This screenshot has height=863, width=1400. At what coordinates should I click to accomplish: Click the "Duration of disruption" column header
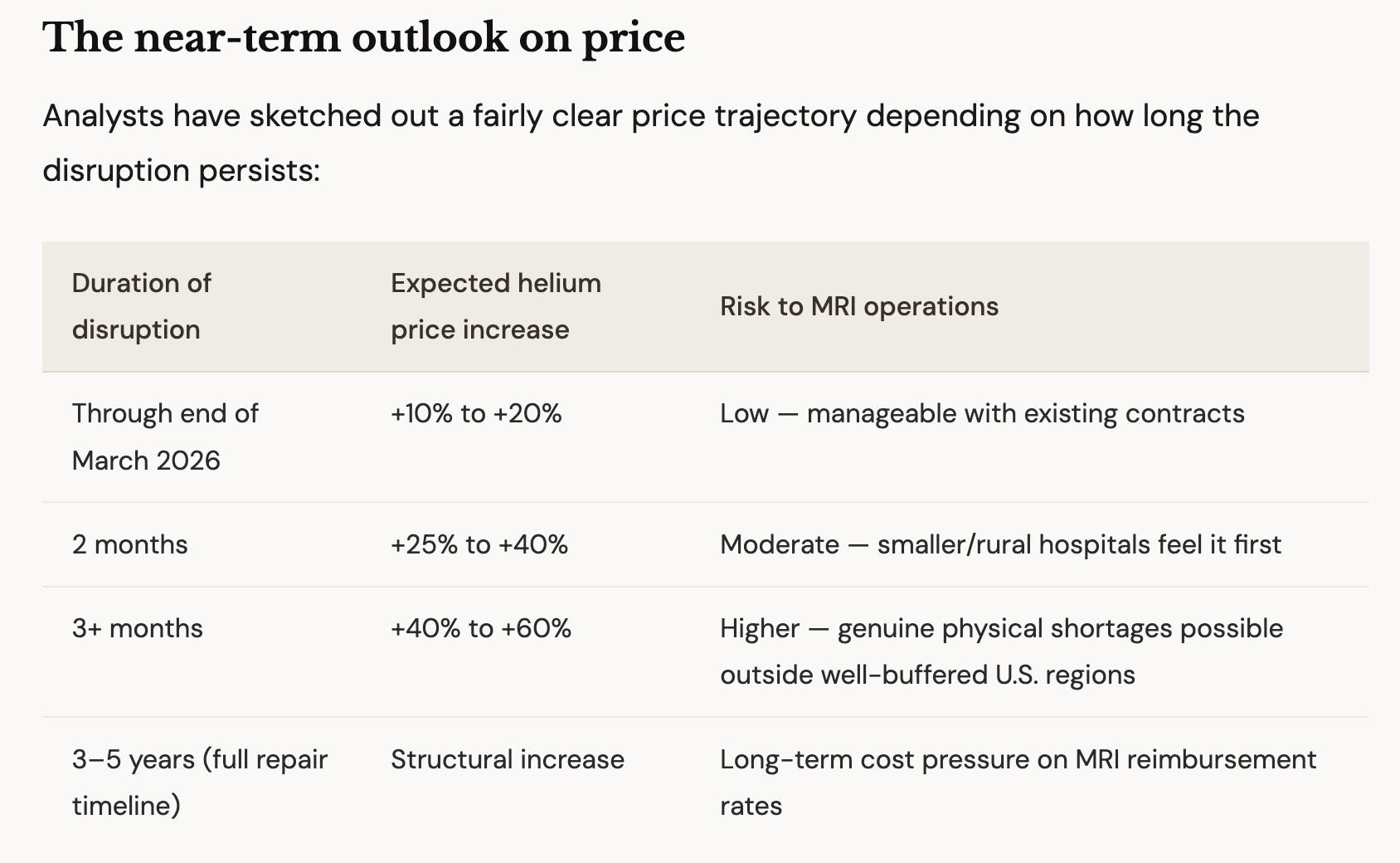click(x=141, y=306)
